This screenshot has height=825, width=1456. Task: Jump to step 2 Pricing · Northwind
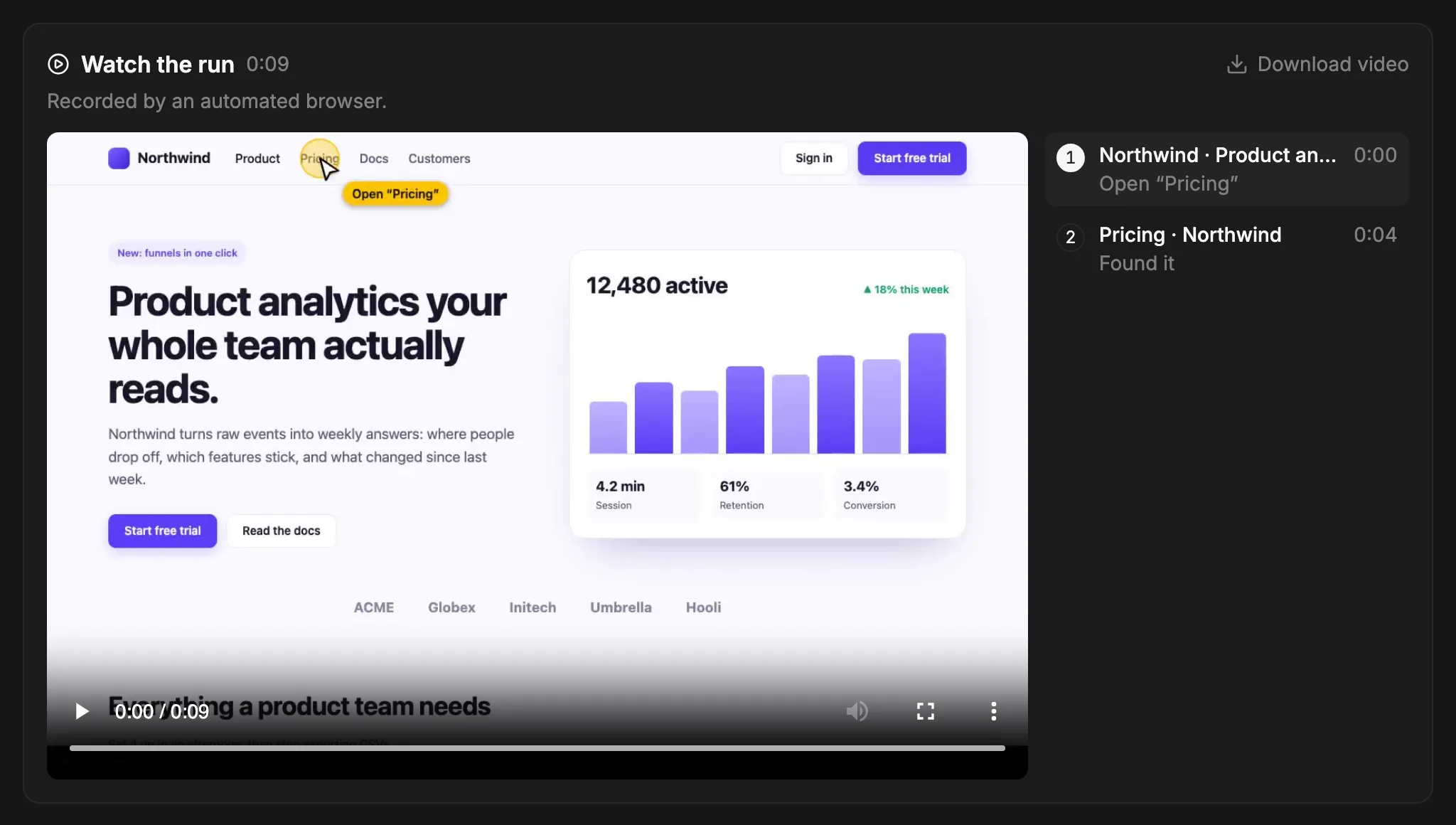point(1226,249)
